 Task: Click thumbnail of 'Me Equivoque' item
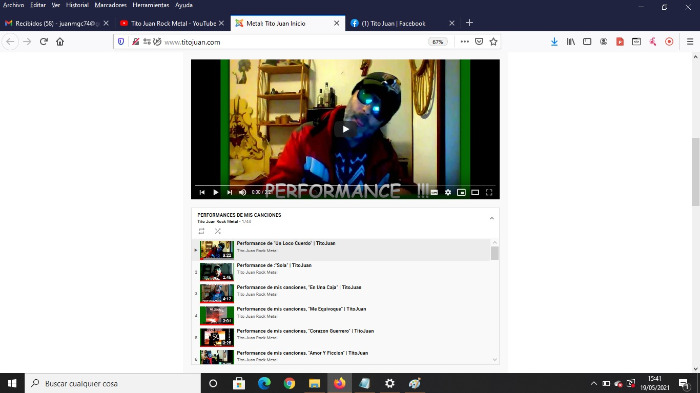click(x=217, y=315)
